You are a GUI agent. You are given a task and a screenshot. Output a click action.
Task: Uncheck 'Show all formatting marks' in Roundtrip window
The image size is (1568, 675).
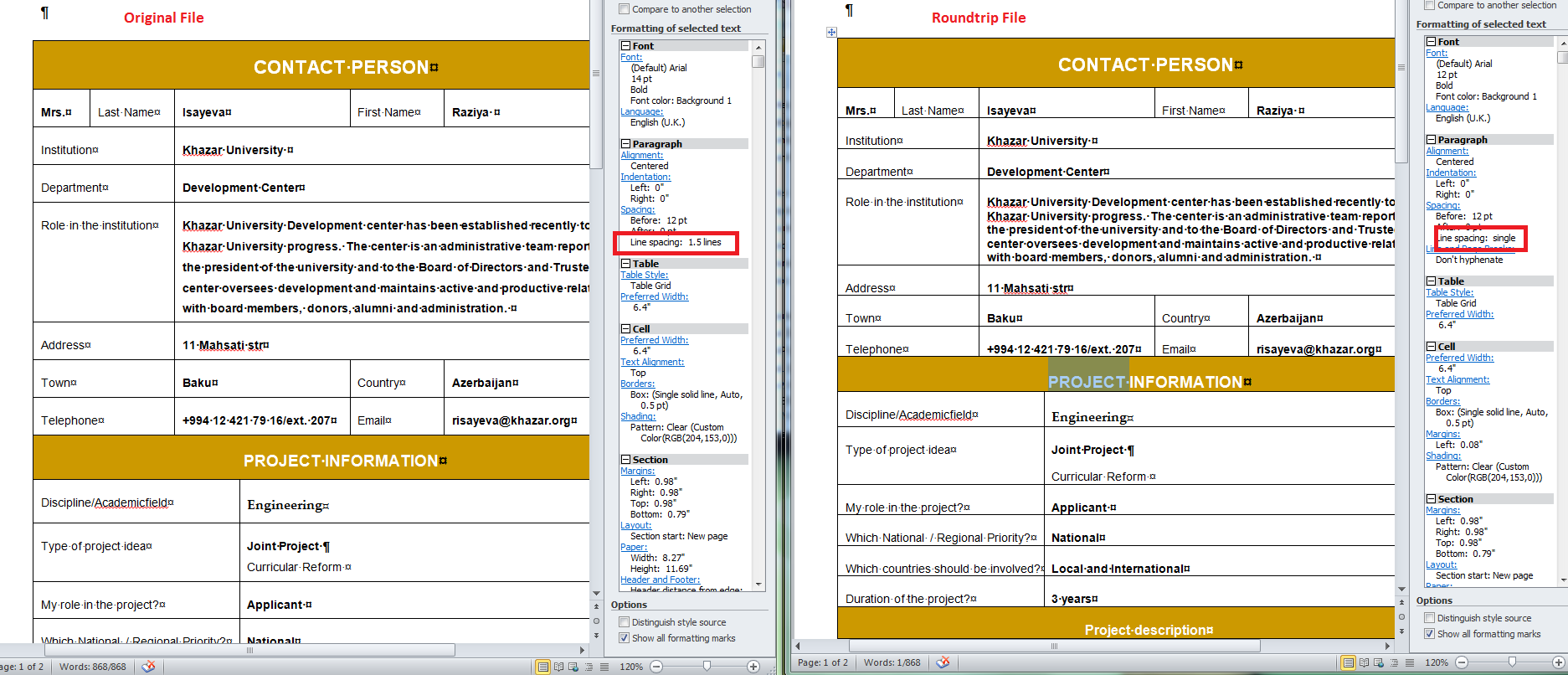(x=1429, y=634)
